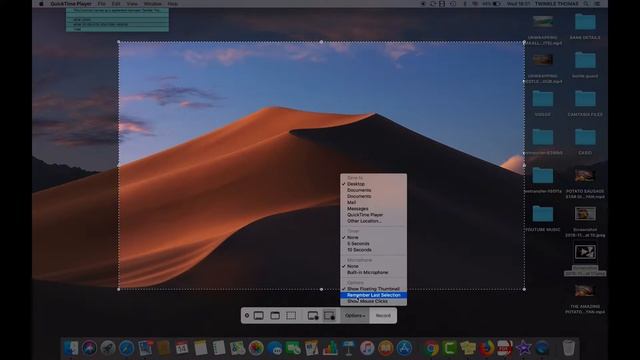This screenshot has height=360, width=640.
Task: Open the View menu
Action: 132,4
